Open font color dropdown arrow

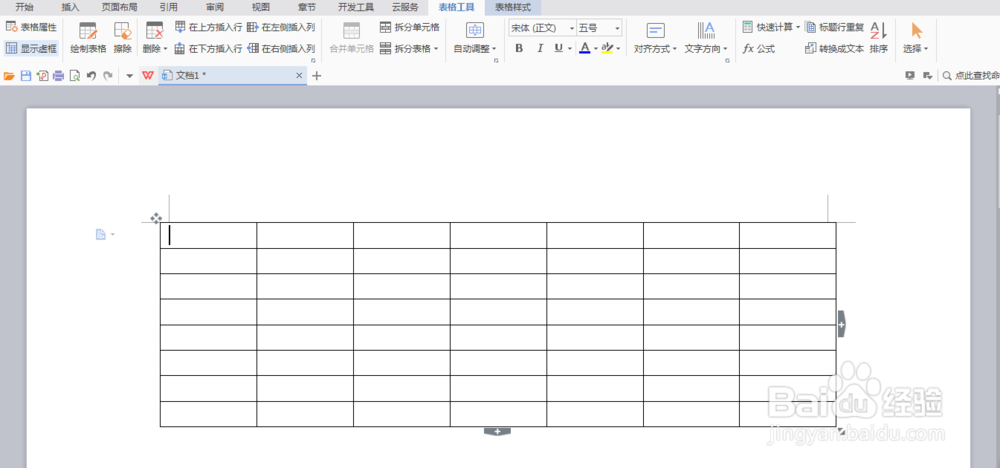tap(596, 48)
